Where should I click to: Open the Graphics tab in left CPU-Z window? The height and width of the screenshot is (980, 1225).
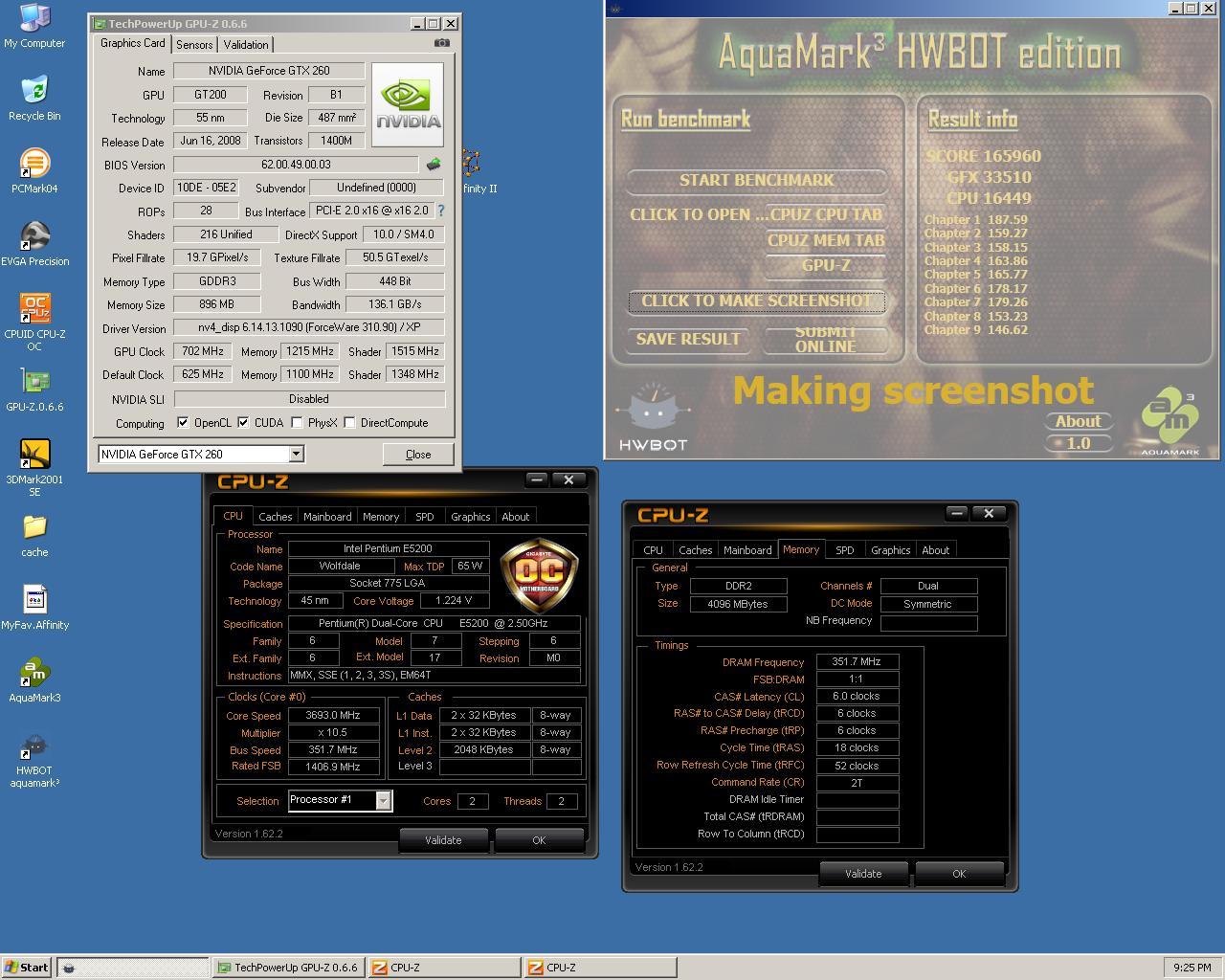(x=470, y=517)
